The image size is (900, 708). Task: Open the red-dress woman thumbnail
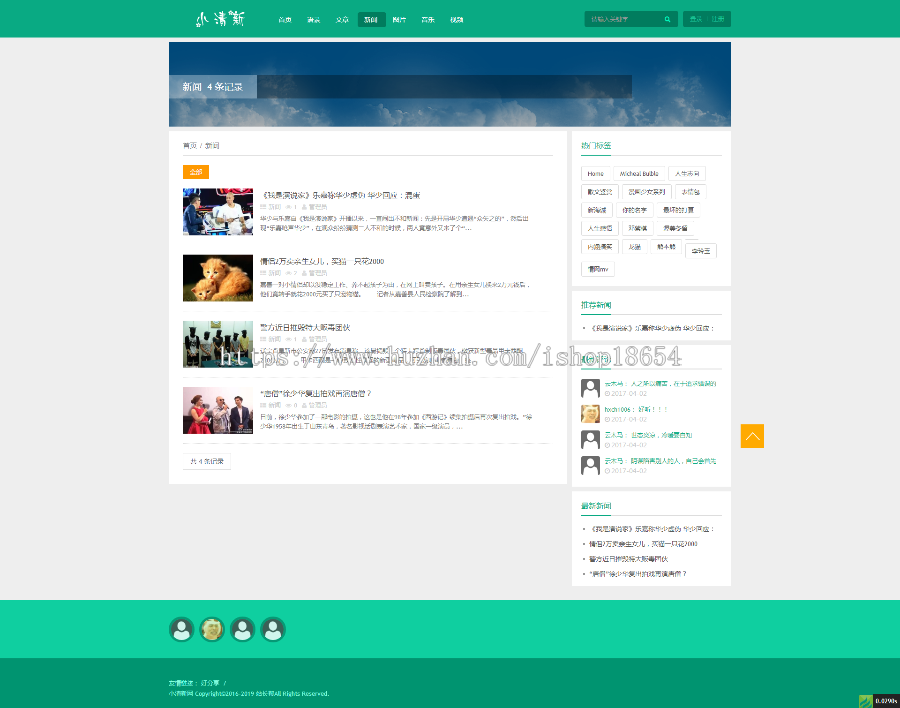pos(218,410)
